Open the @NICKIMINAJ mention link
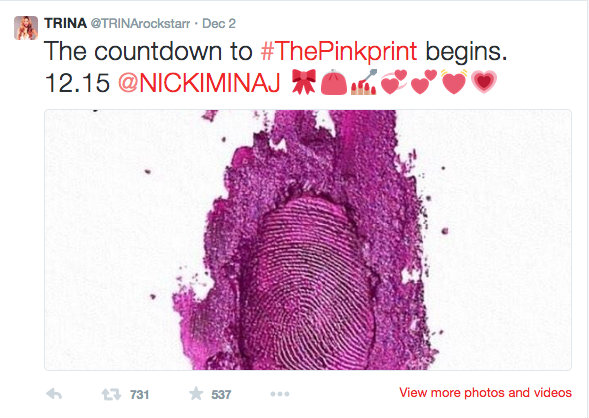 199,83
